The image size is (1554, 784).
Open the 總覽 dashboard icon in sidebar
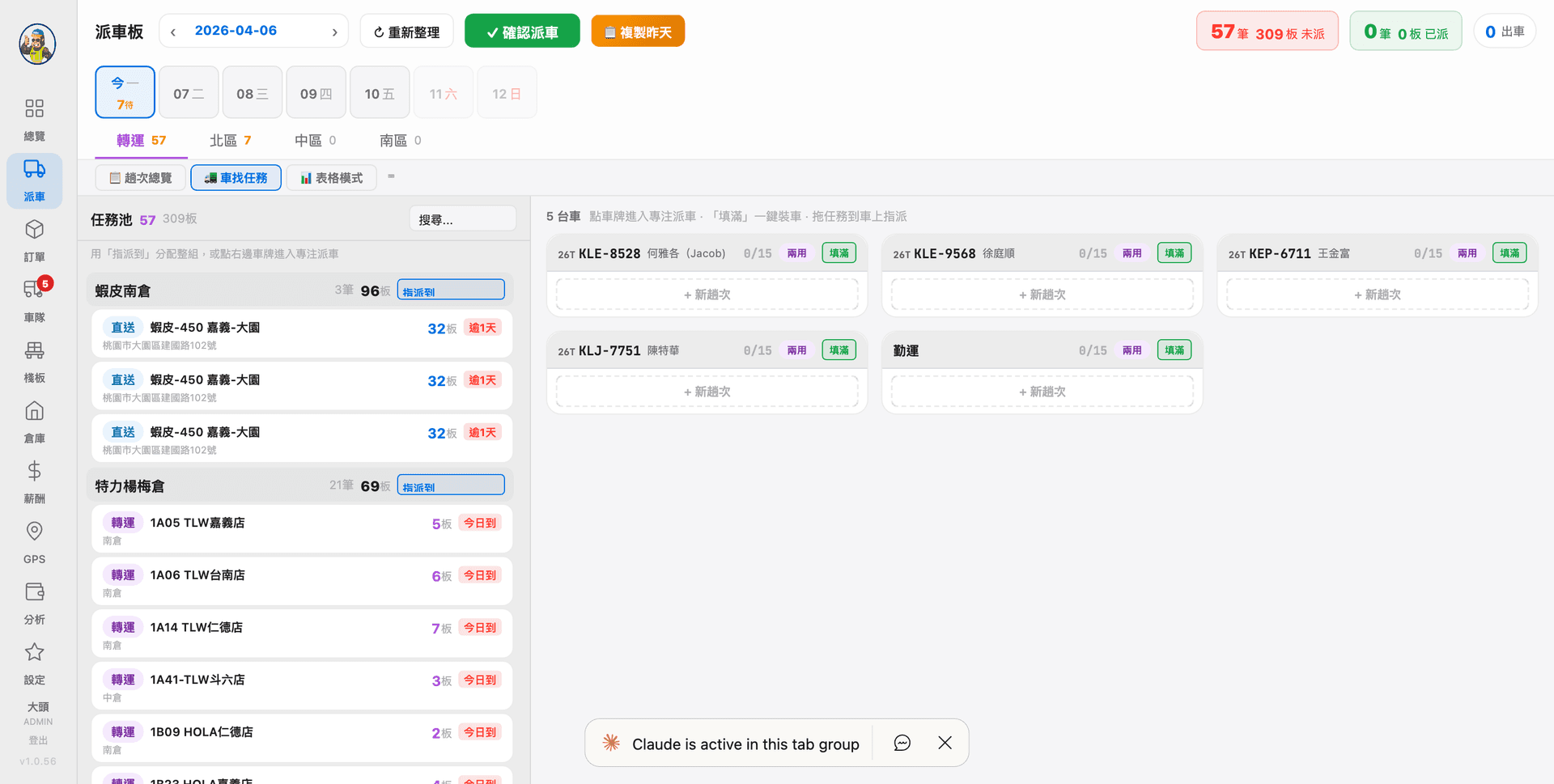(x=34, y=109)
